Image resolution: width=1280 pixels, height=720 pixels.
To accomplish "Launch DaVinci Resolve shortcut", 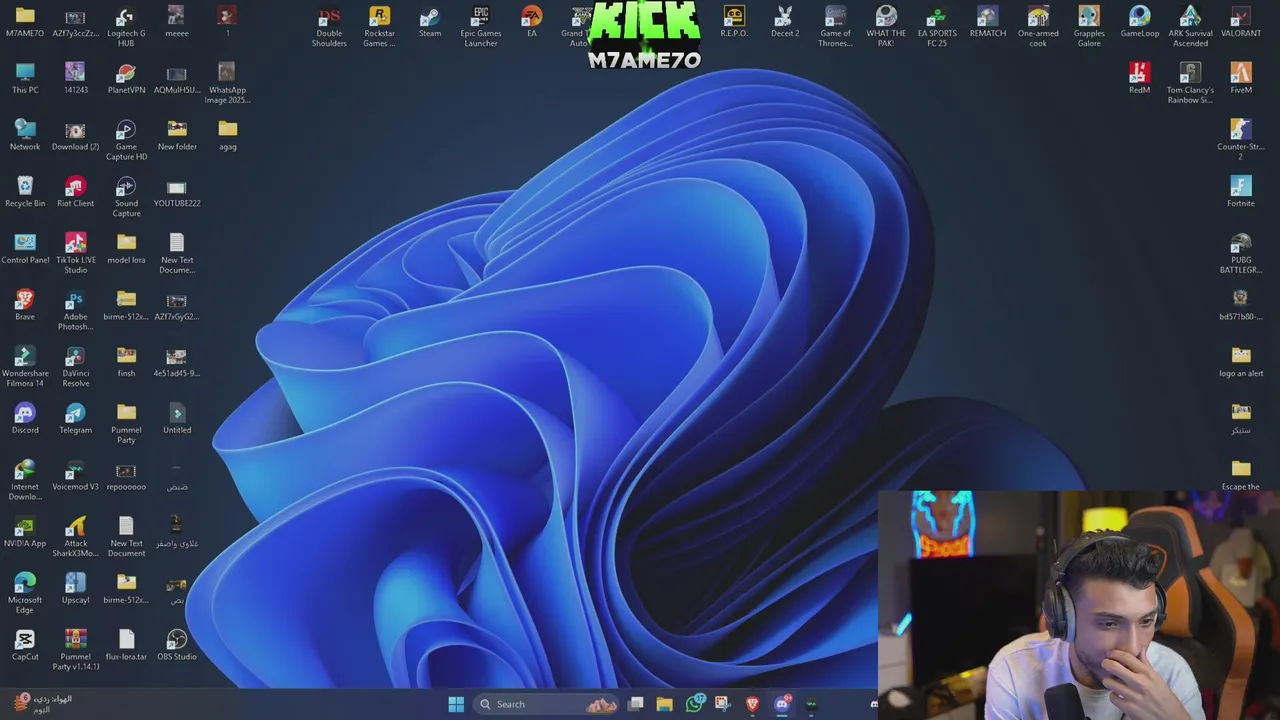I will coord(75,368).
